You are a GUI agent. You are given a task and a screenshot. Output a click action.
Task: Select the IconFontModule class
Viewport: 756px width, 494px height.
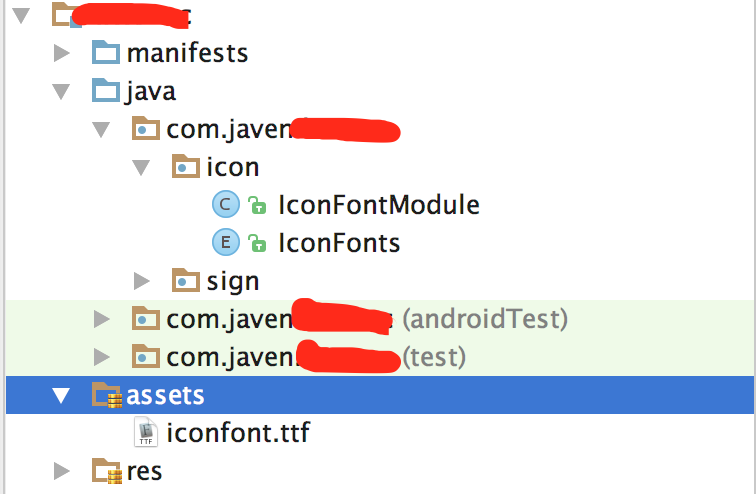click(379, 205)
